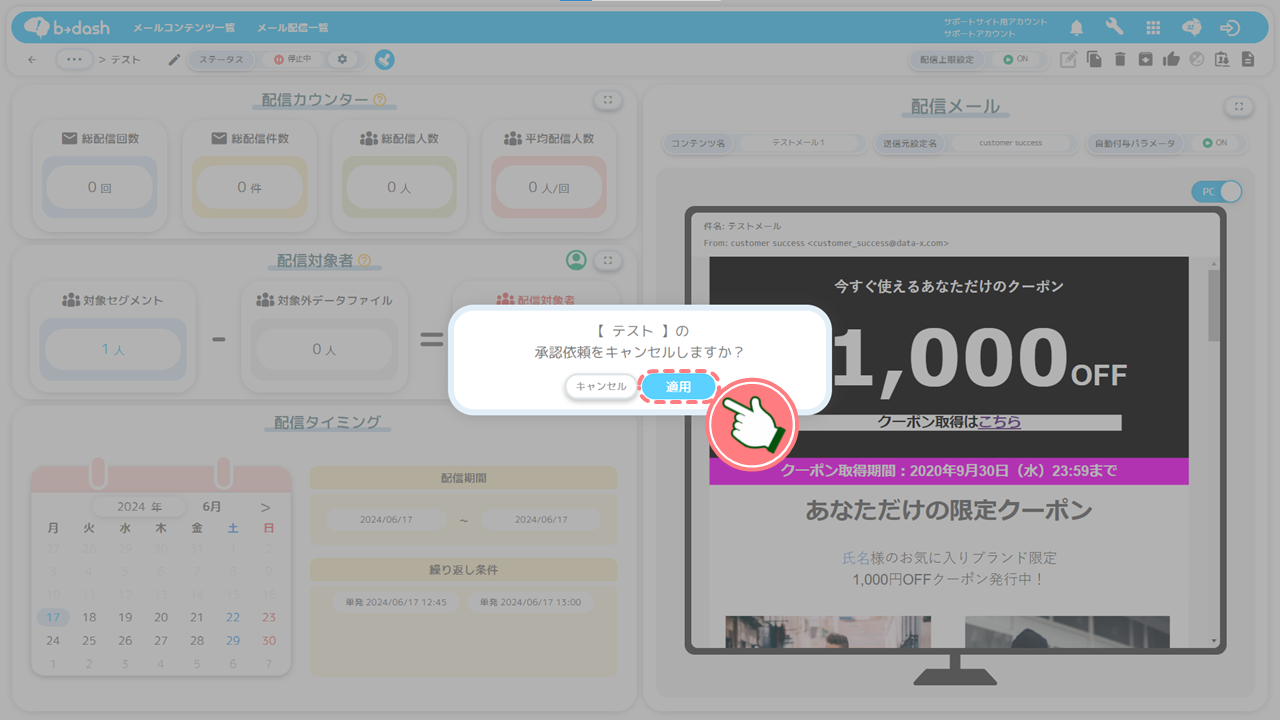The height and width of the screenshot is (720, 1280).
Task: Click the 総配信件数 0件 counter
Action: click(249, 187)
